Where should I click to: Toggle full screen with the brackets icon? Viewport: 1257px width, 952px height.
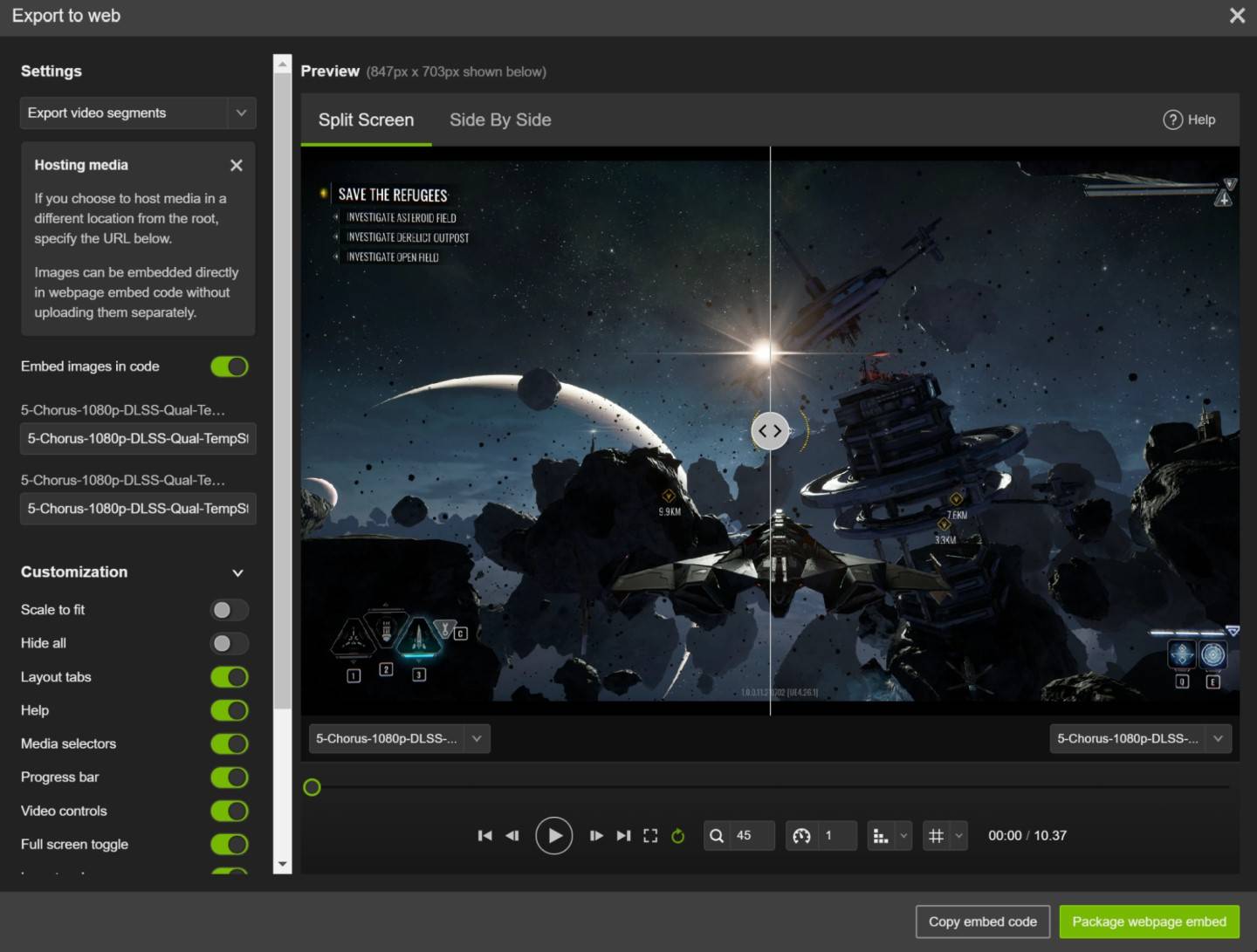[650, 836]
